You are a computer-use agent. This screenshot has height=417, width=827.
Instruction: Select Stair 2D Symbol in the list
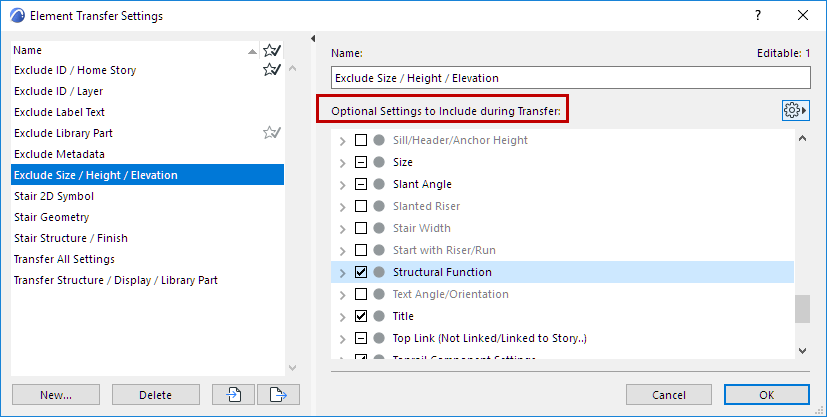click(x=51, y=196)
